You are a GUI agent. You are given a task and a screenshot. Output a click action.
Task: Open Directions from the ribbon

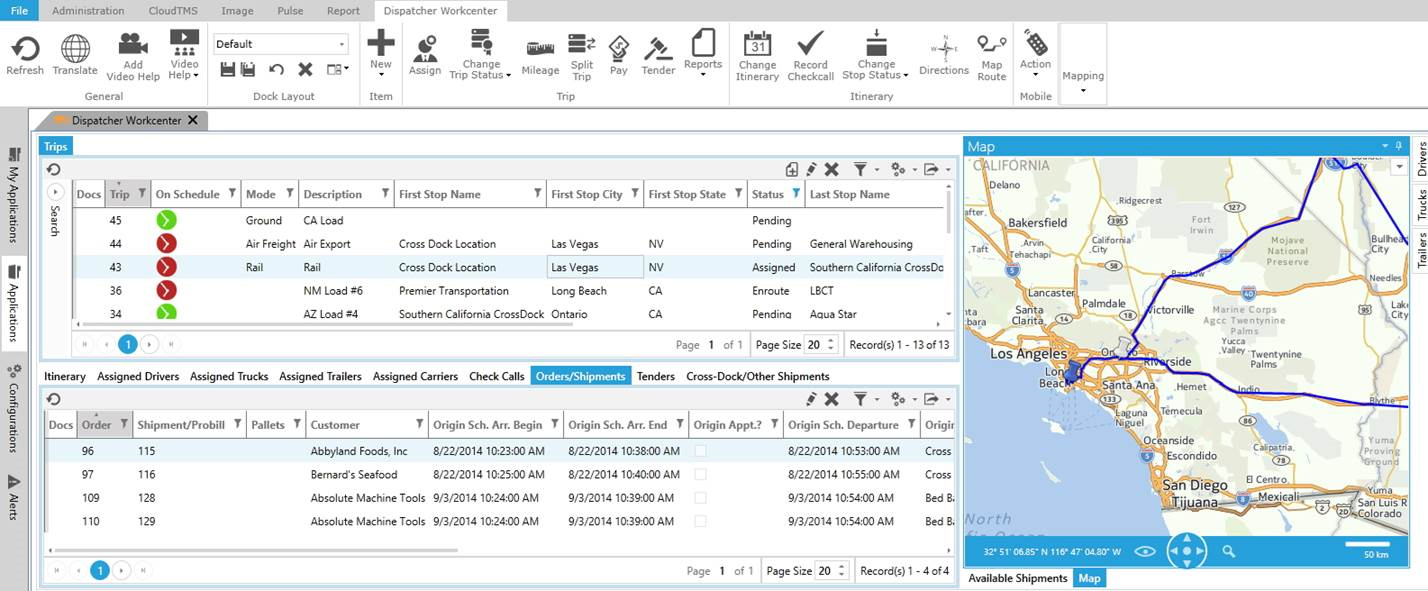tap(944, 55)
